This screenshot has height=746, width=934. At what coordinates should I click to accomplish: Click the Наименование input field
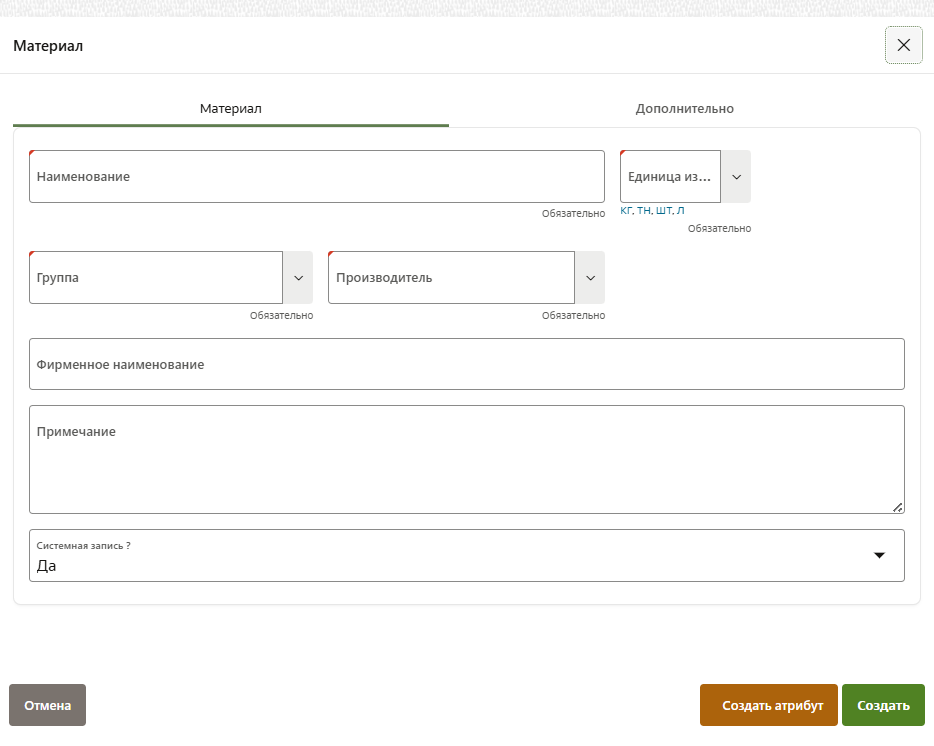click(x=316, y=177)
